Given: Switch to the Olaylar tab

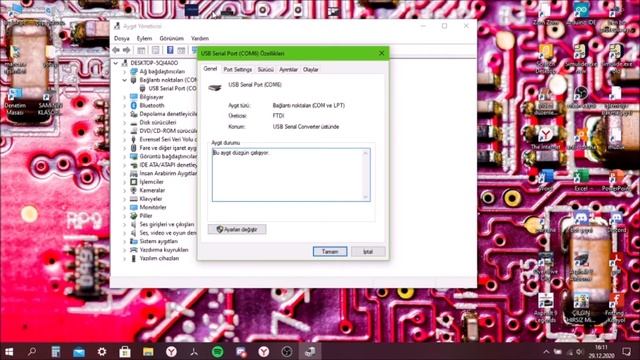Looking at the screenshot, I should [311, 70].
